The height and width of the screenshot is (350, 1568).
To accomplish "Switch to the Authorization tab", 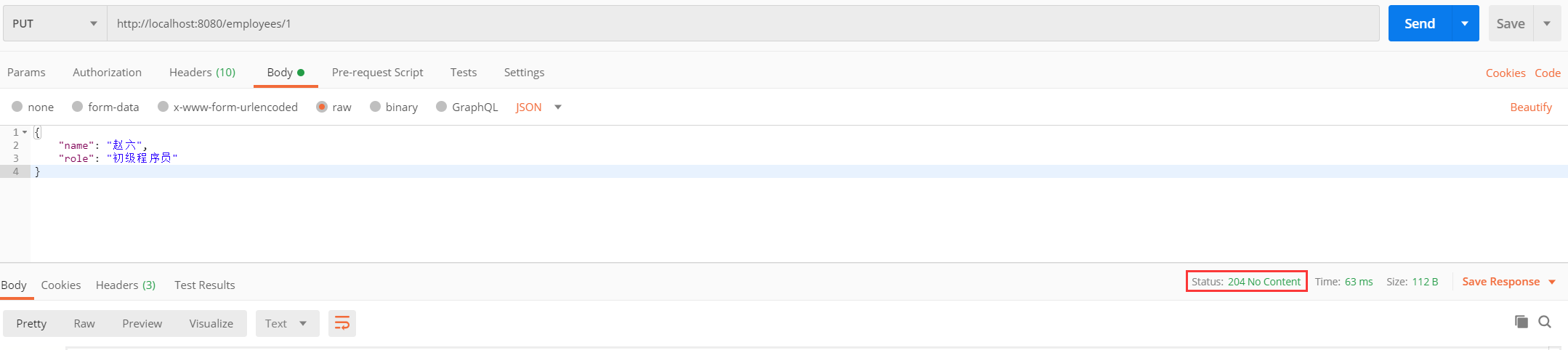I will coord(107,72).
